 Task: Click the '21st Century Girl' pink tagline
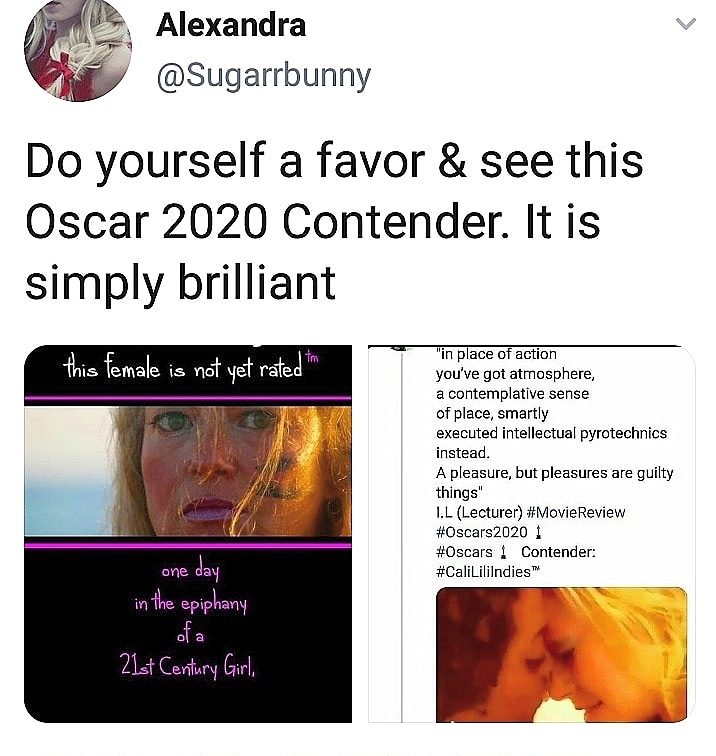[188, 668]
